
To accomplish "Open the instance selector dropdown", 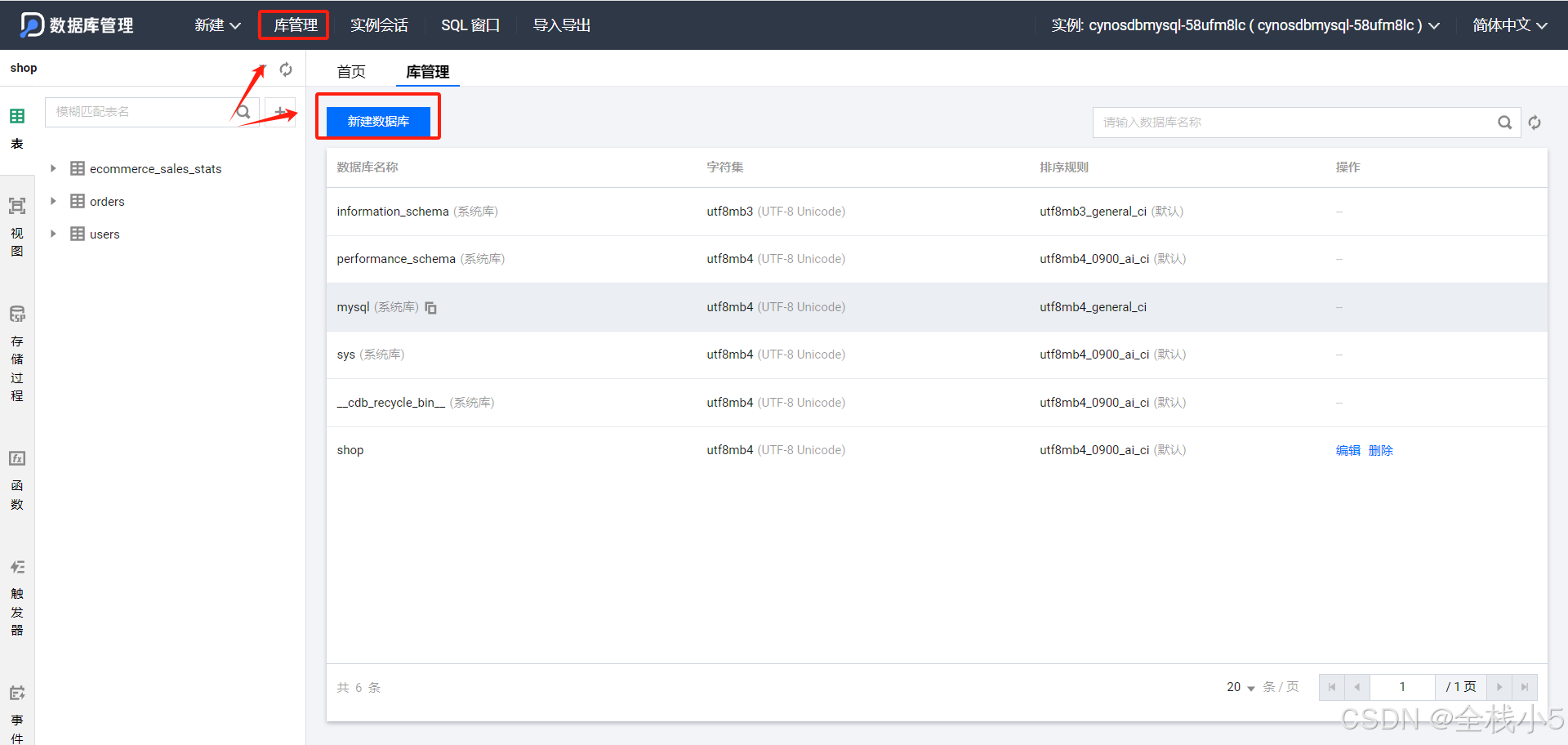I will coord(1245,25).
